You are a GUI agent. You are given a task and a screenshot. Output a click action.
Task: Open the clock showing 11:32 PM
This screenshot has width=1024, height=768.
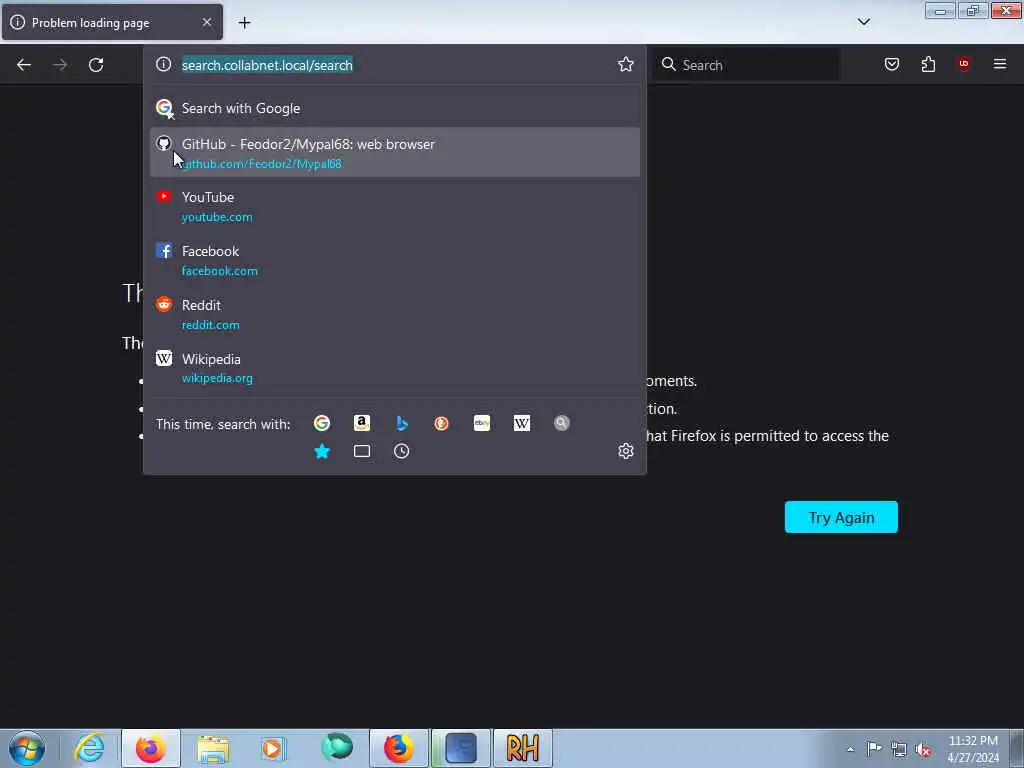(x=973, y=749)
